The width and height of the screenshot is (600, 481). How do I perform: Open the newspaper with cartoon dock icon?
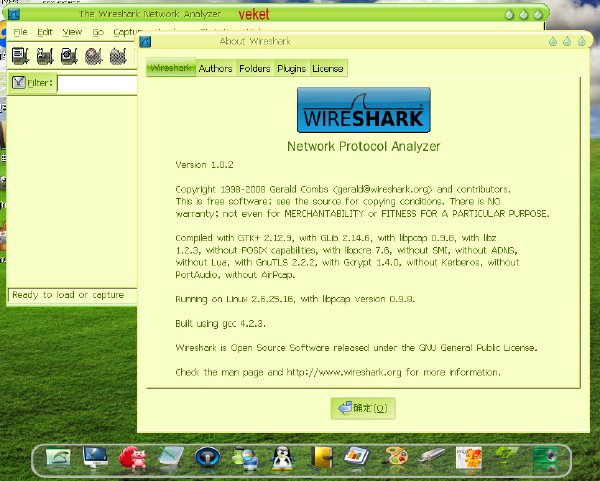[x=469, y=458]
